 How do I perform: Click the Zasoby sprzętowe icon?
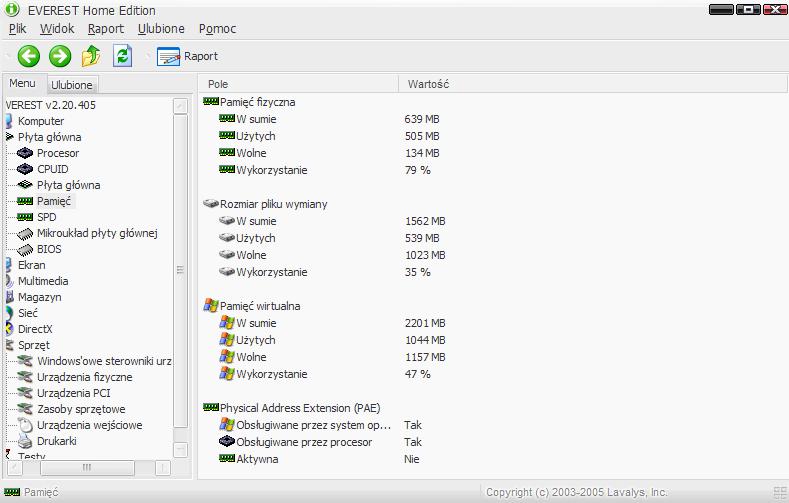click(25, 409)
